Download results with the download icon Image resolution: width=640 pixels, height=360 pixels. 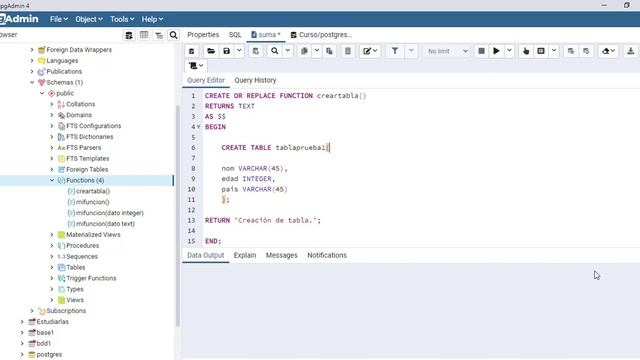click(631, 51)
